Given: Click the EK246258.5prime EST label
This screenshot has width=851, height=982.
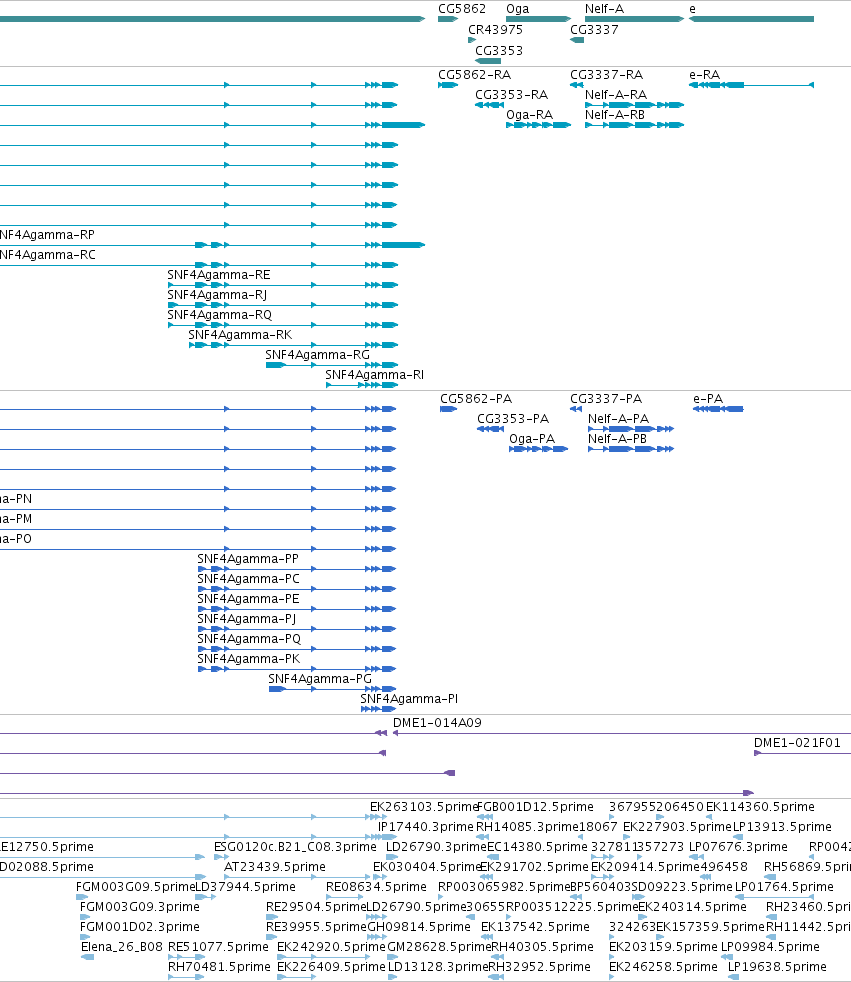Looking at the screenshot, I should (663, 968).
